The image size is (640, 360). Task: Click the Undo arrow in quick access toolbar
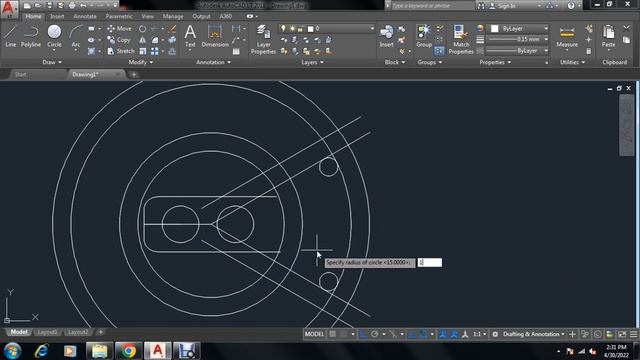point(83,5)
